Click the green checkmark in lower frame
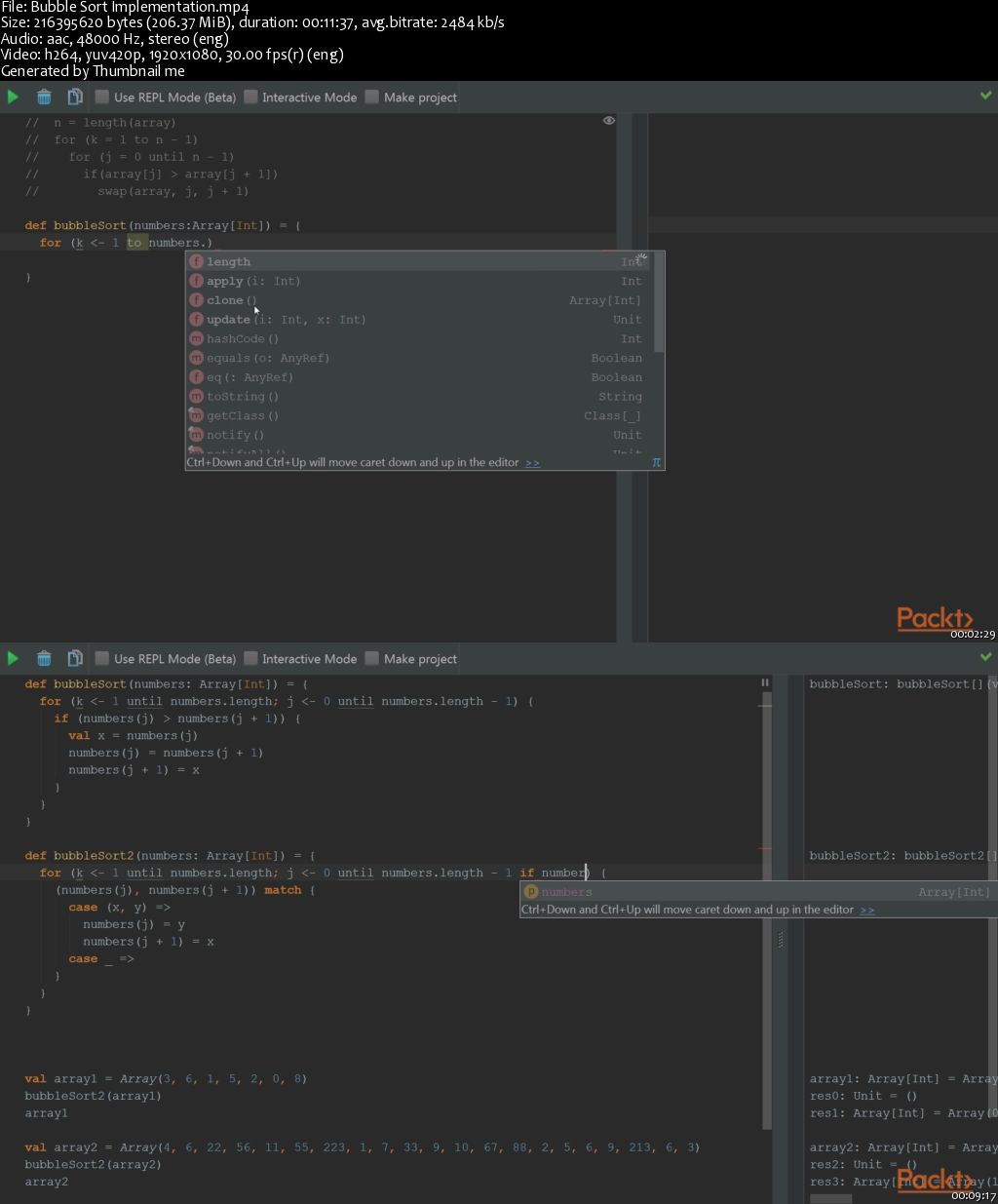Image resolution: width=998 pixels, height=1204 pixels. (985, 657)
